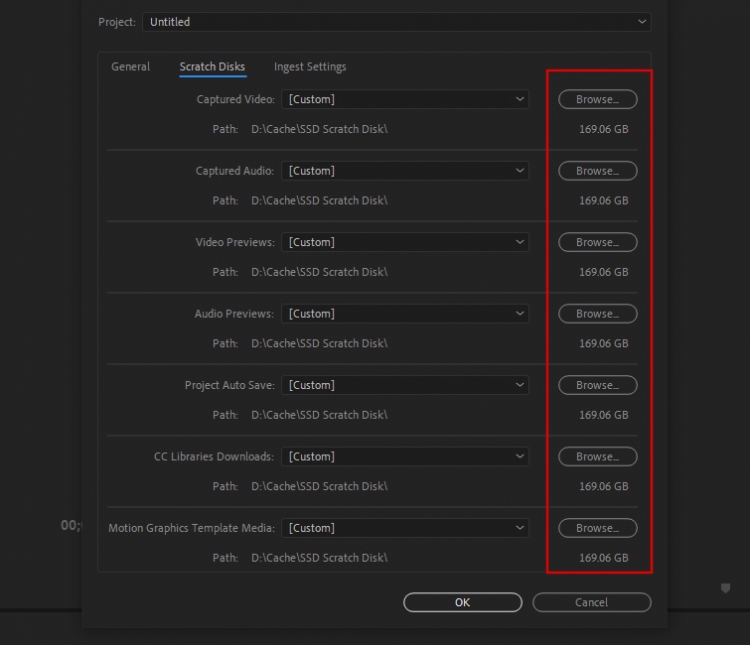The height and width of the screenshot is (645, 750).
Task: Click the 169.06 GB value under Captured Audio
Action: click(x=604, y=200)
